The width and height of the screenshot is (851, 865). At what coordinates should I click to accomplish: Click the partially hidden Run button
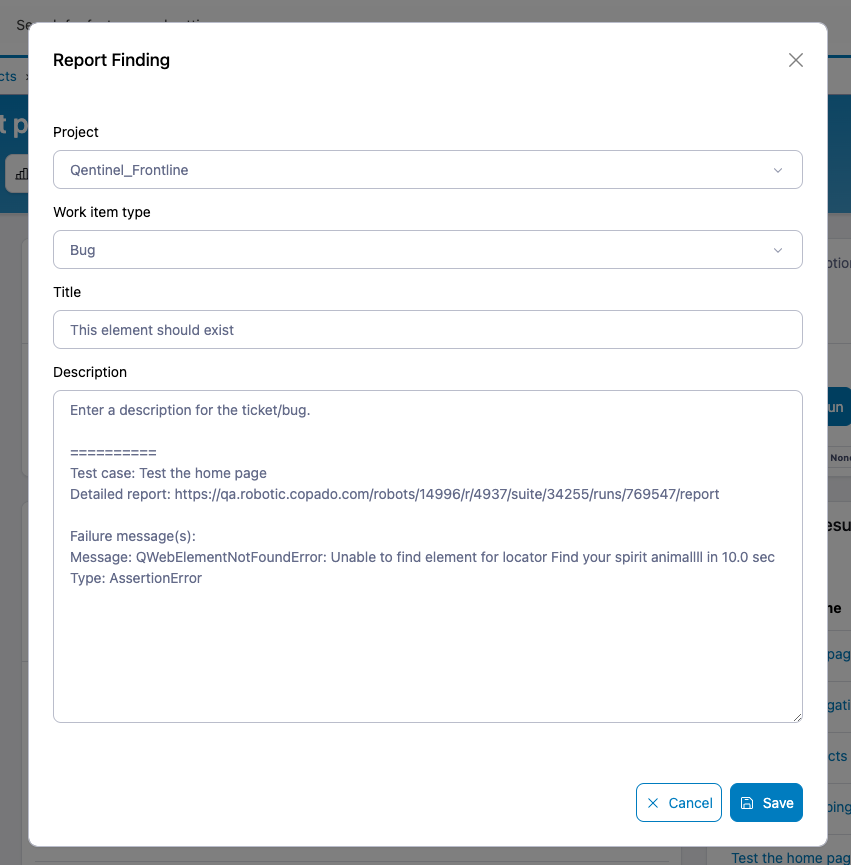coord(838,408)
